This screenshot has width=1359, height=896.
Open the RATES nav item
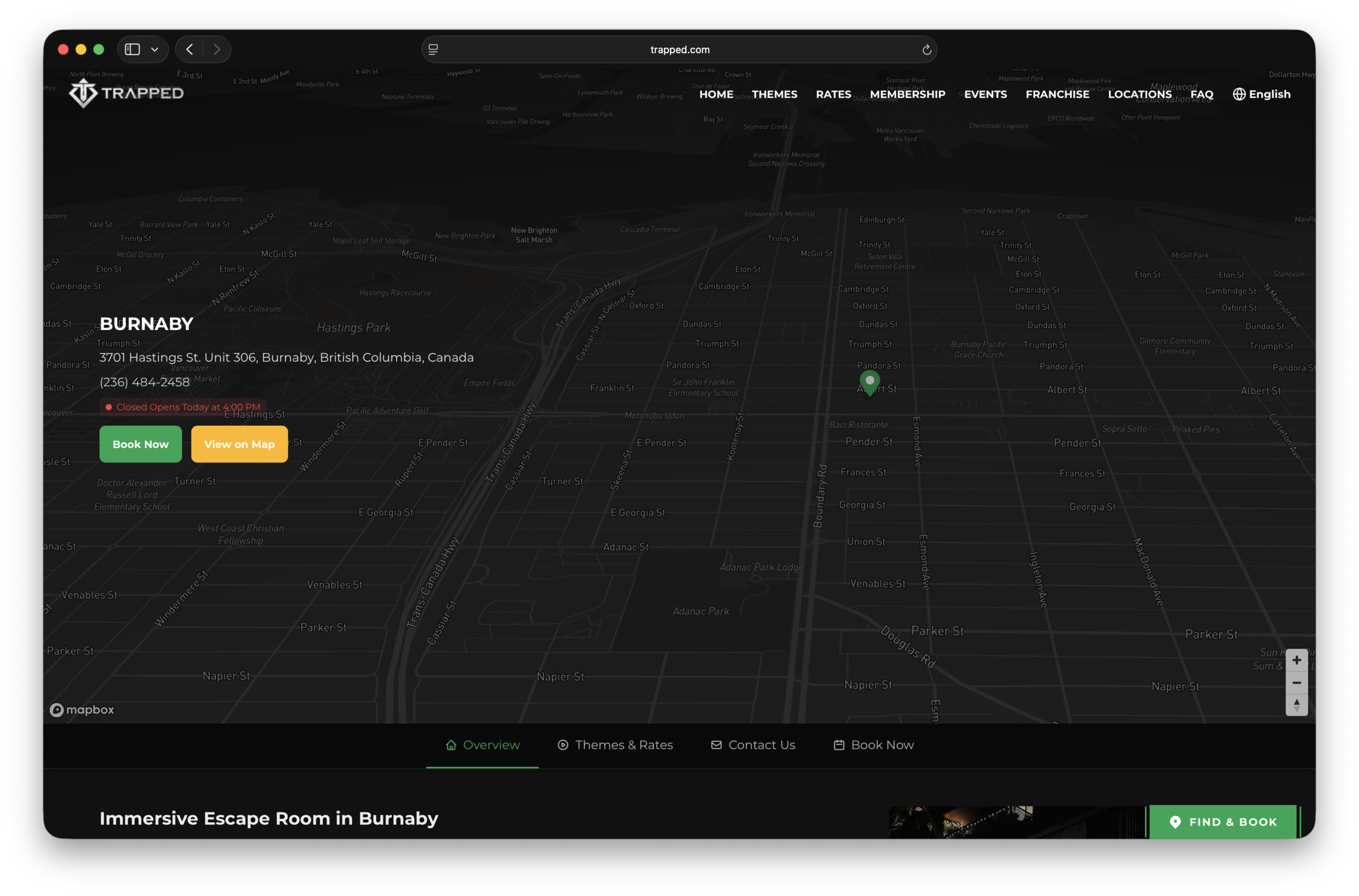coord(833,94)
